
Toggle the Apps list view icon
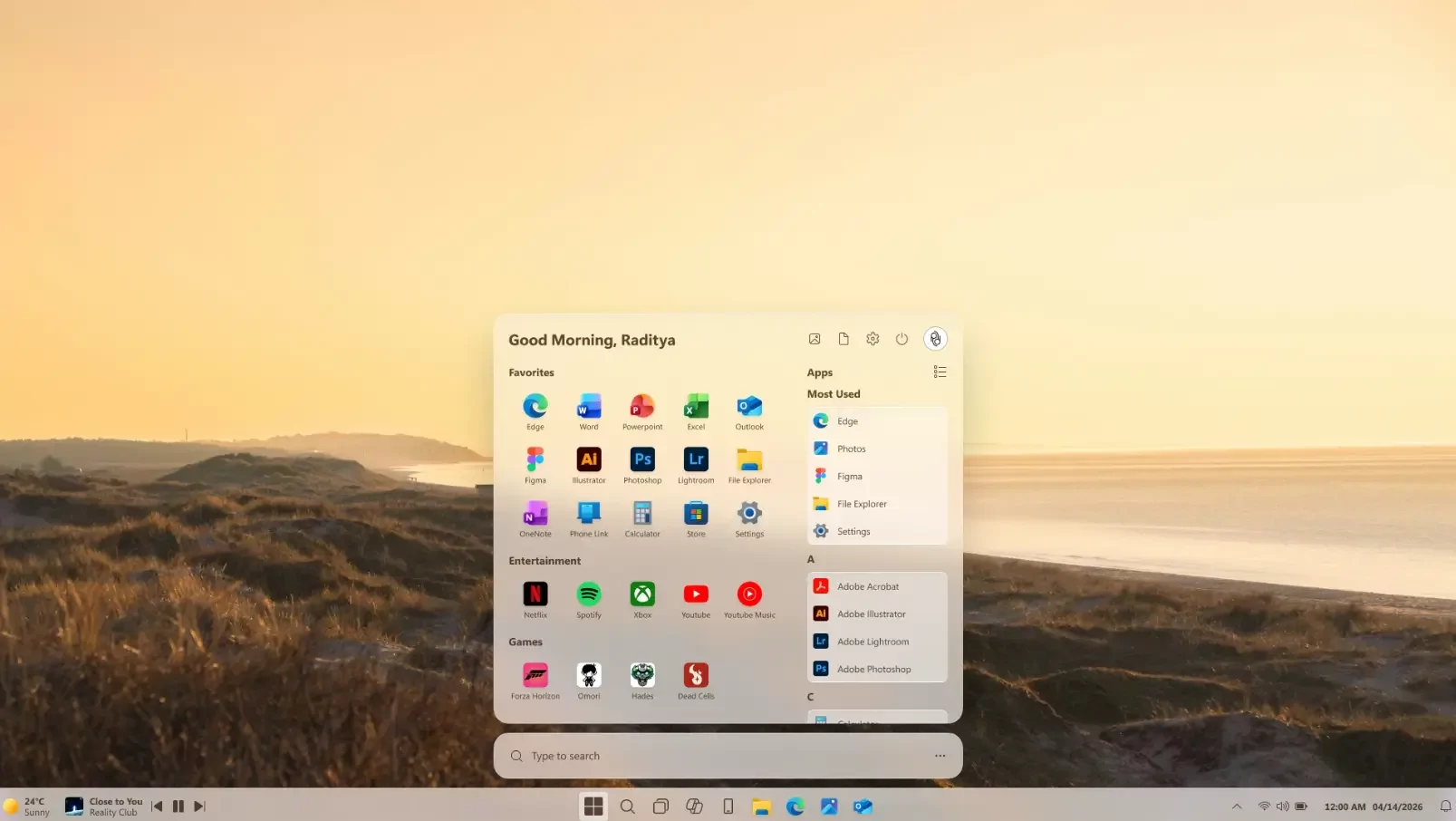pos(940,372)
